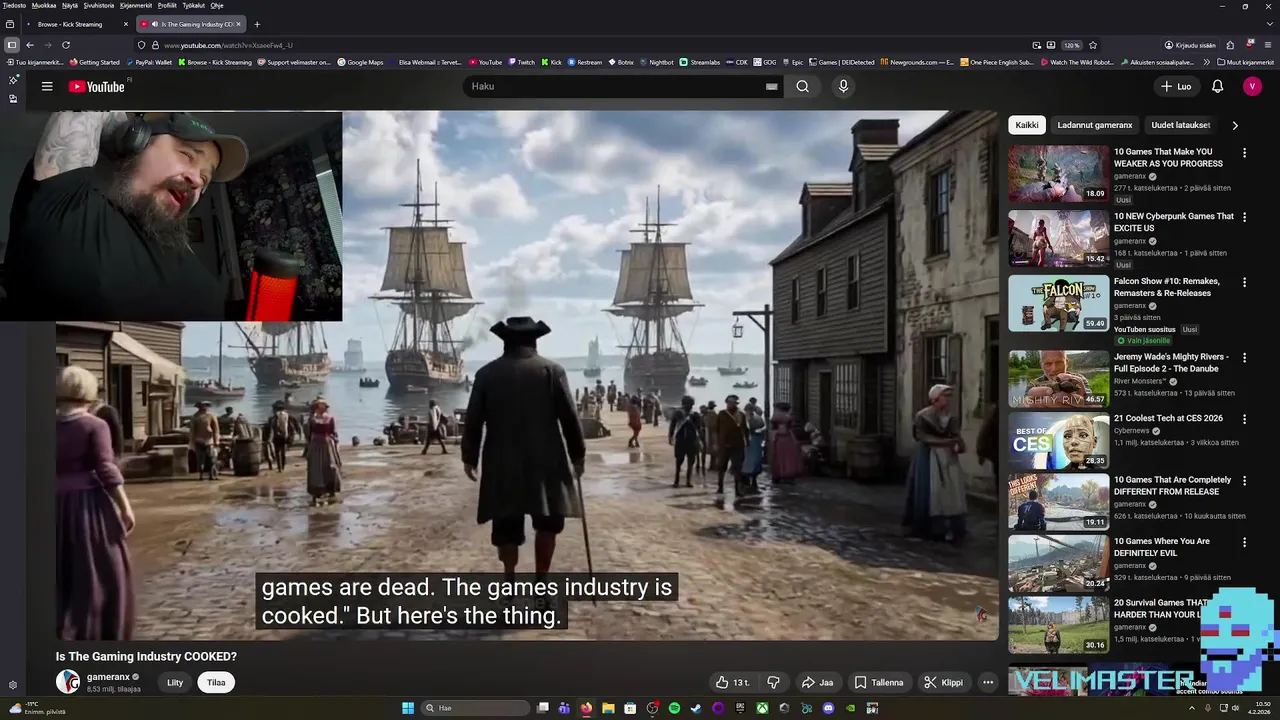Go back with browser back arrow

click(x=30, y=45)
